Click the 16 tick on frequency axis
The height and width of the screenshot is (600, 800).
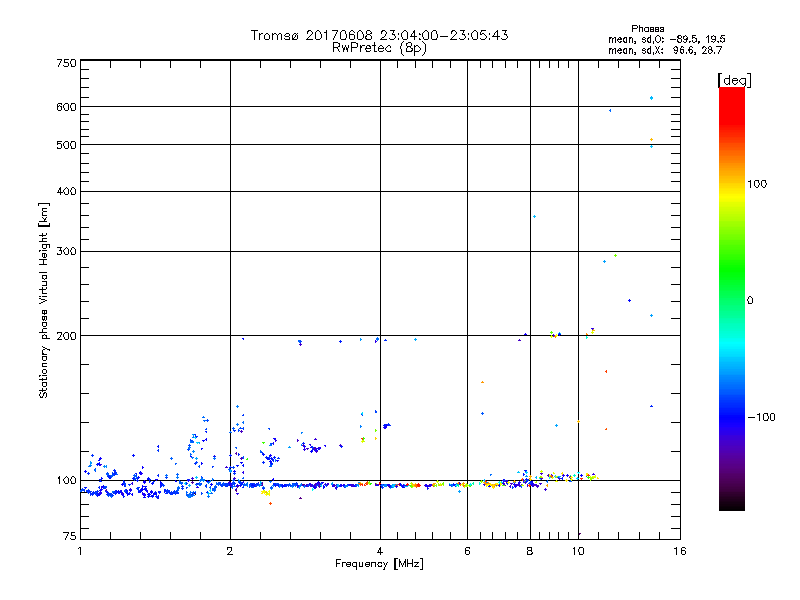point(679,551)
